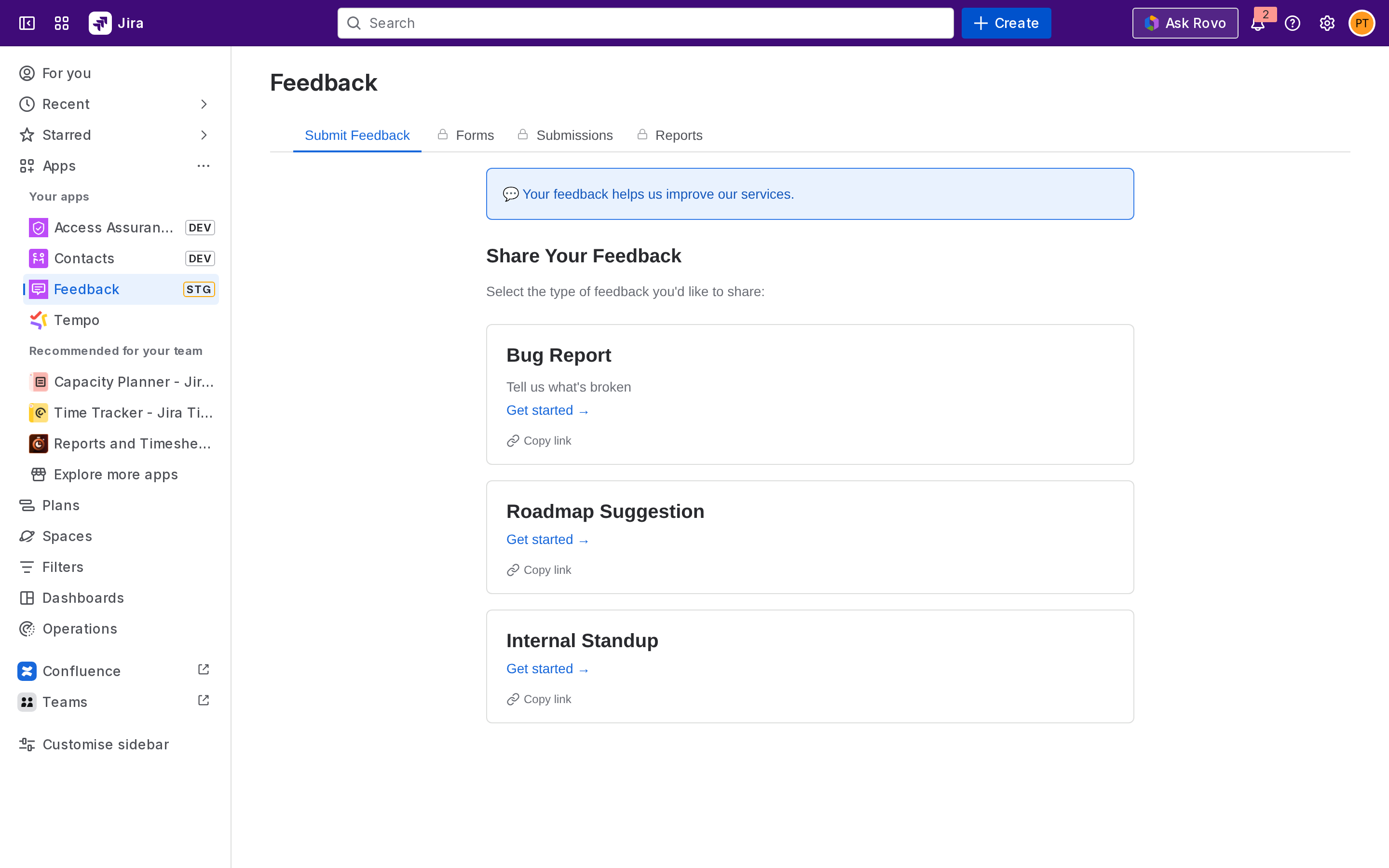
Task: Click the Capacity Planner app icon
Action: point(39,382)
